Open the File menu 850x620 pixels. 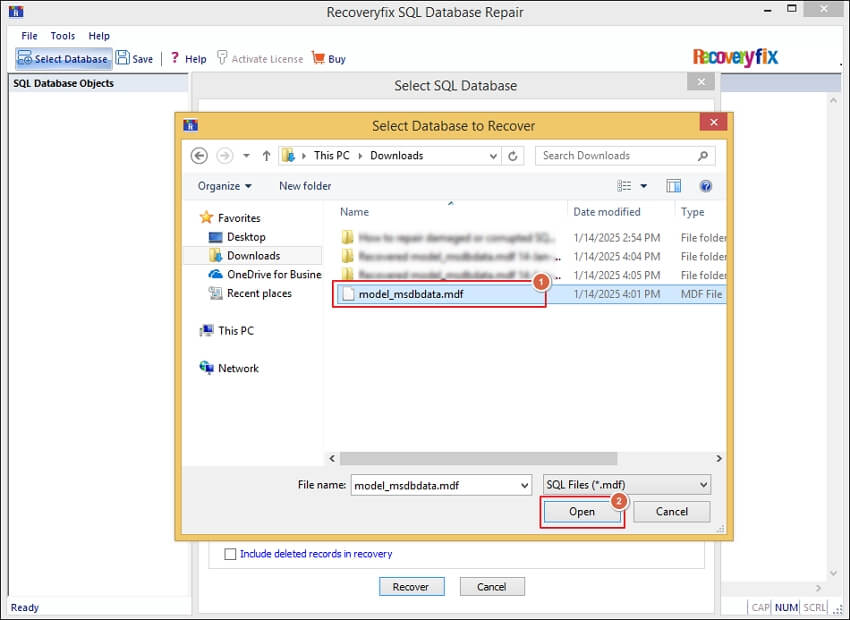click(29, 36)
